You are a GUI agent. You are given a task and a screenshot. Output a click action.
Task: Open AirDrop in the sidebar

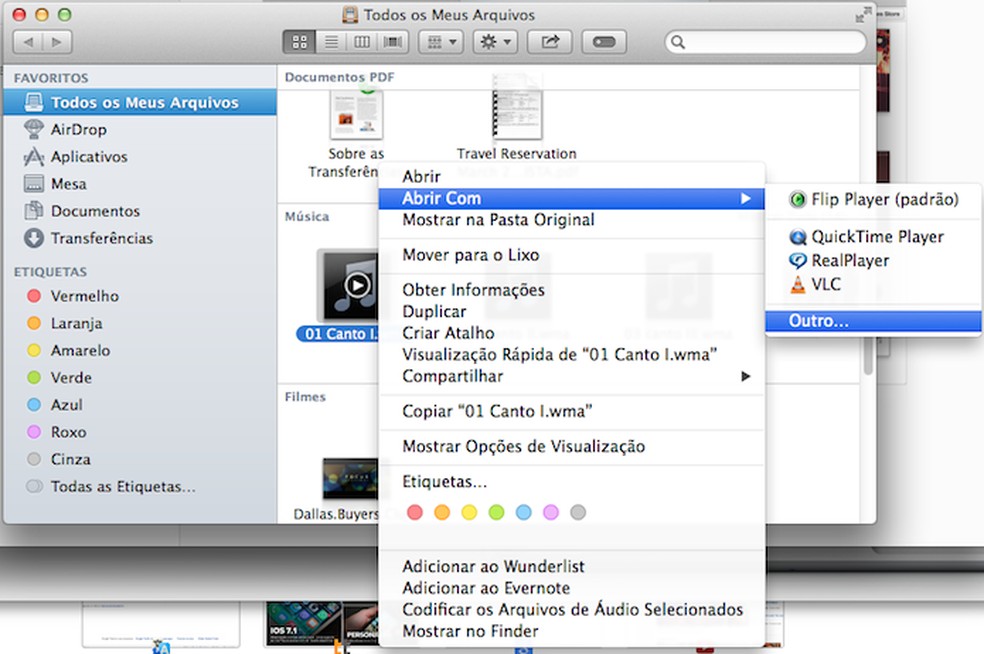(78, 129)
